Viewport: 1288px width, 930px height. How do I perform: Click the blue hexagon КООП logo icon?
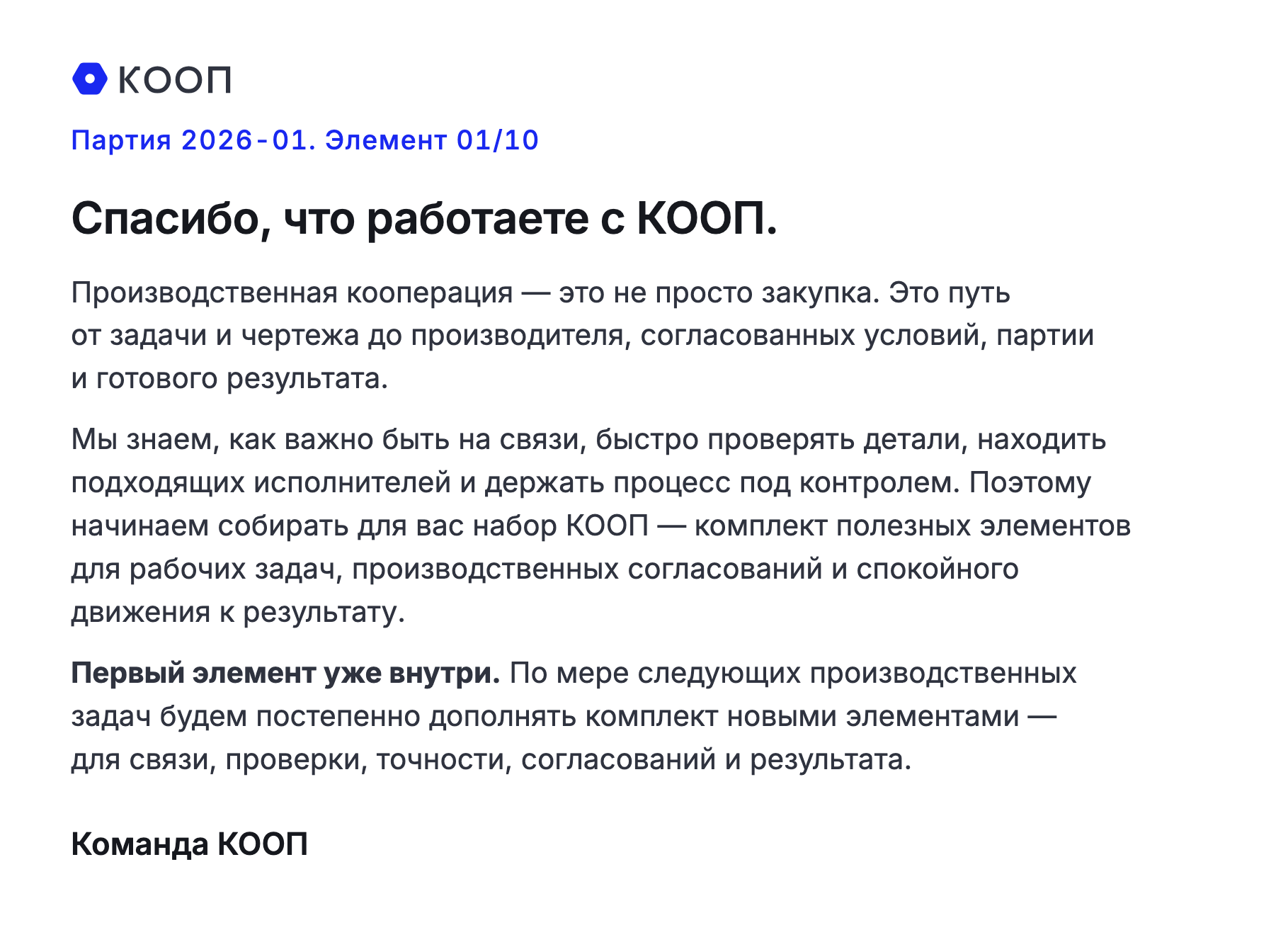click(90, 79)
